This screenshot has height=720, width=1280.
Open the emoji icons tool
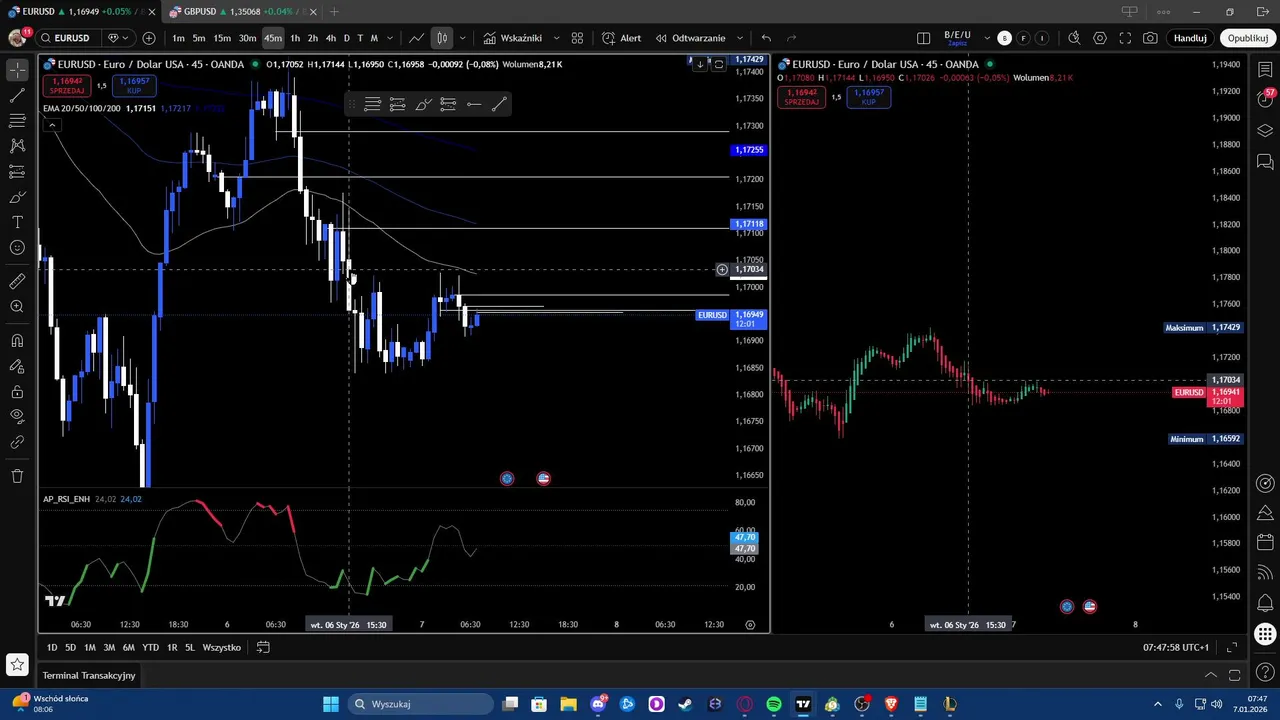(17, 247)
